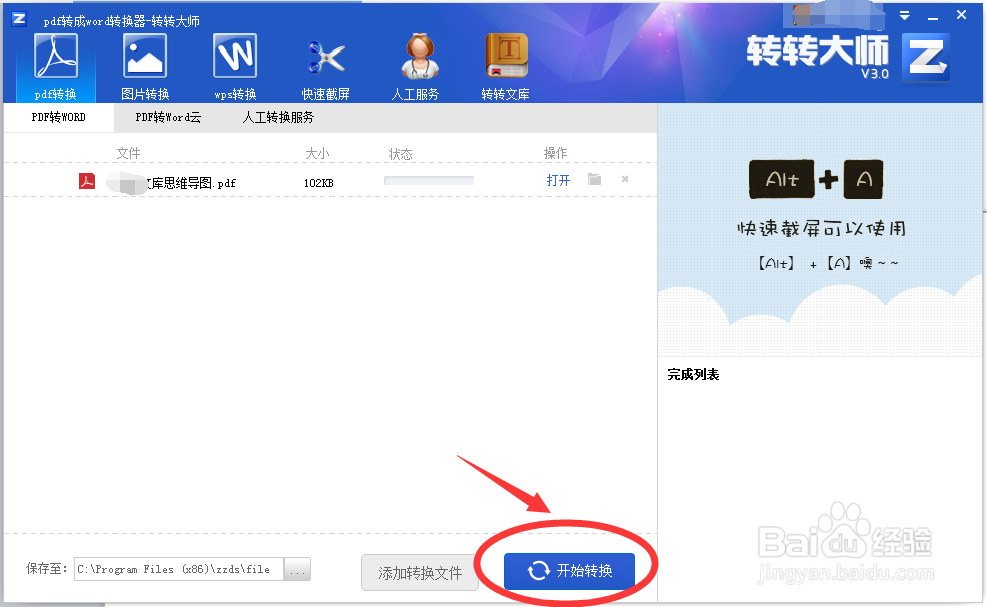Viewport: 987px width, 607px height.
Task: Minimize the 转转大师 window
Action: coord(933,18)
